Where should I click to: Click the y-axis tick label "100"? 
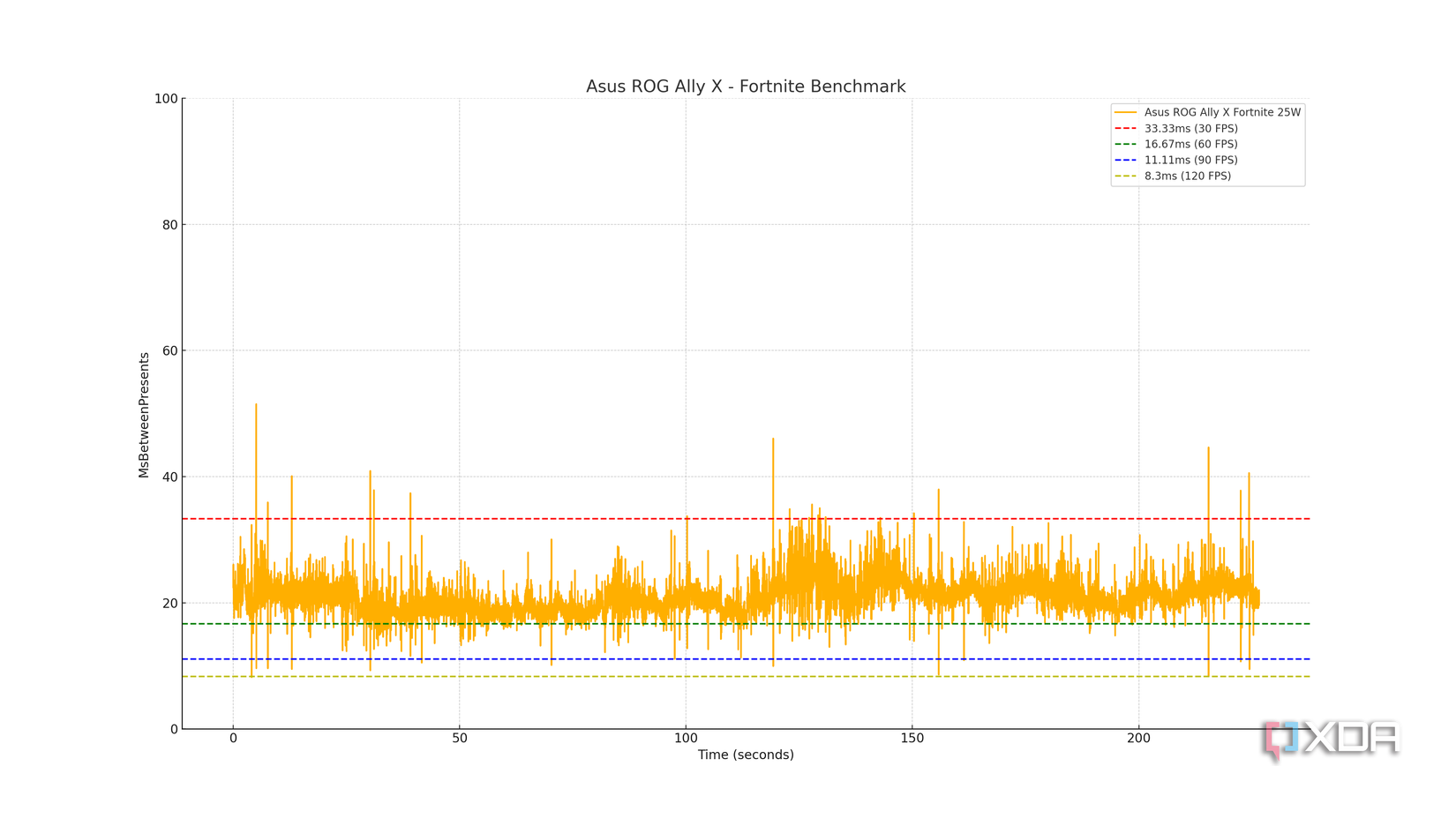click(x=166, y=99)
